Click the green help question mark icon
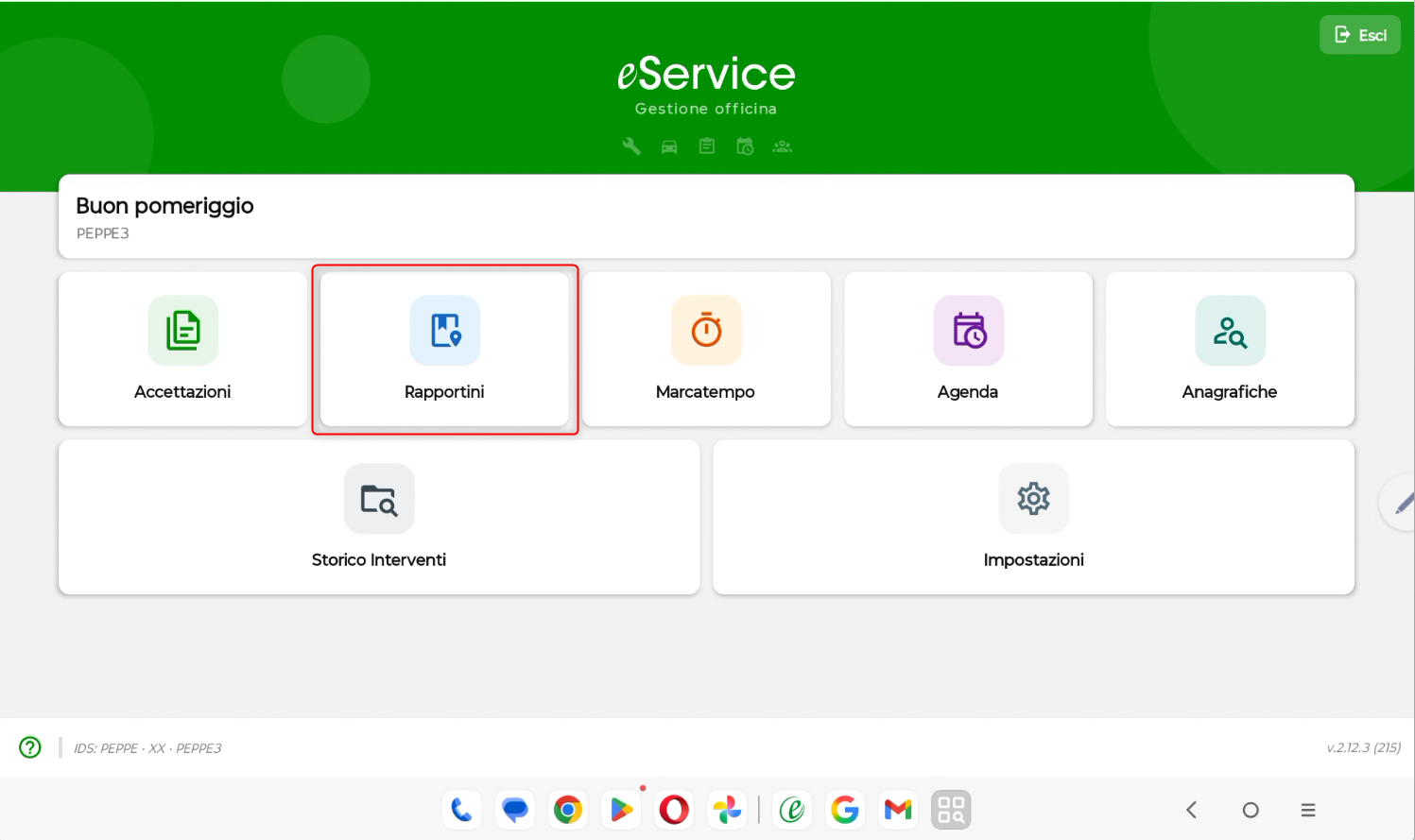 [x=30, y=747]
